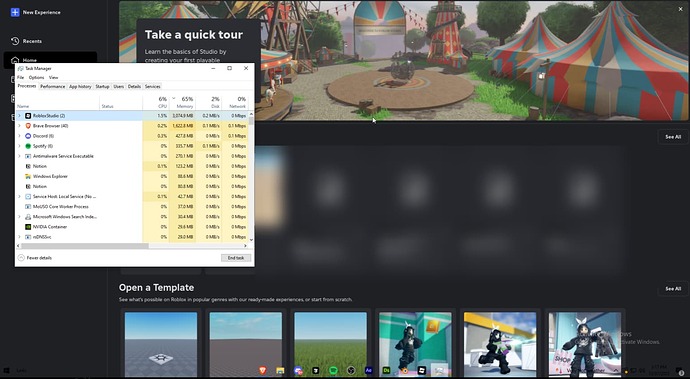The image size is (690, 379).
Task: Expand the Brave Browser (40) process group
Action: (19, 126)
